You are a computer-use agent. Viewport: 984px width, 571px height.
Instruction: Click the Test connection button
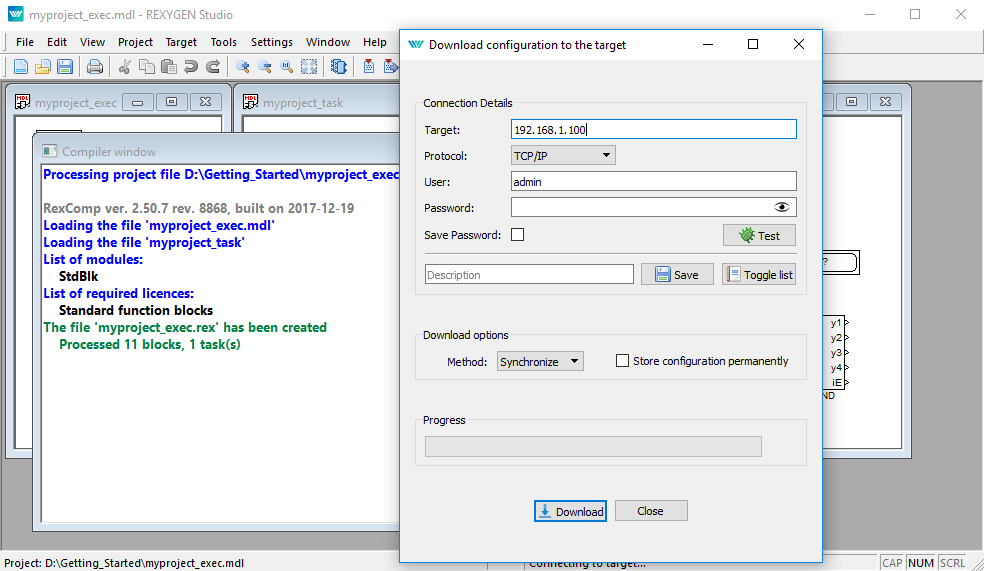pyautogui.click(x=759, y=235)
